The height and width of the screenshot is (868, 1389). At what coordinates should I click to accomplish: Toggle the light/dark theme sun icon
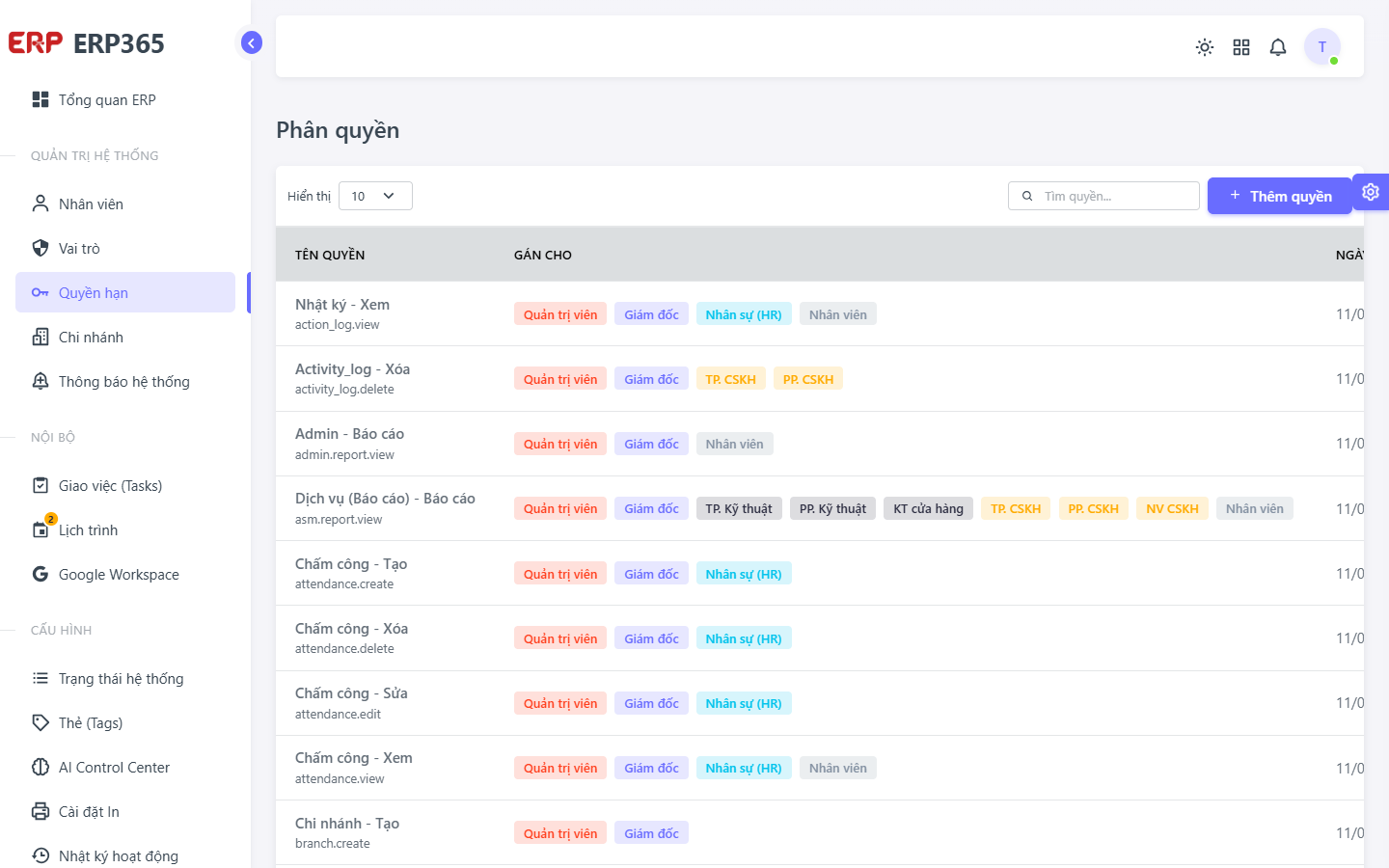1205,47
